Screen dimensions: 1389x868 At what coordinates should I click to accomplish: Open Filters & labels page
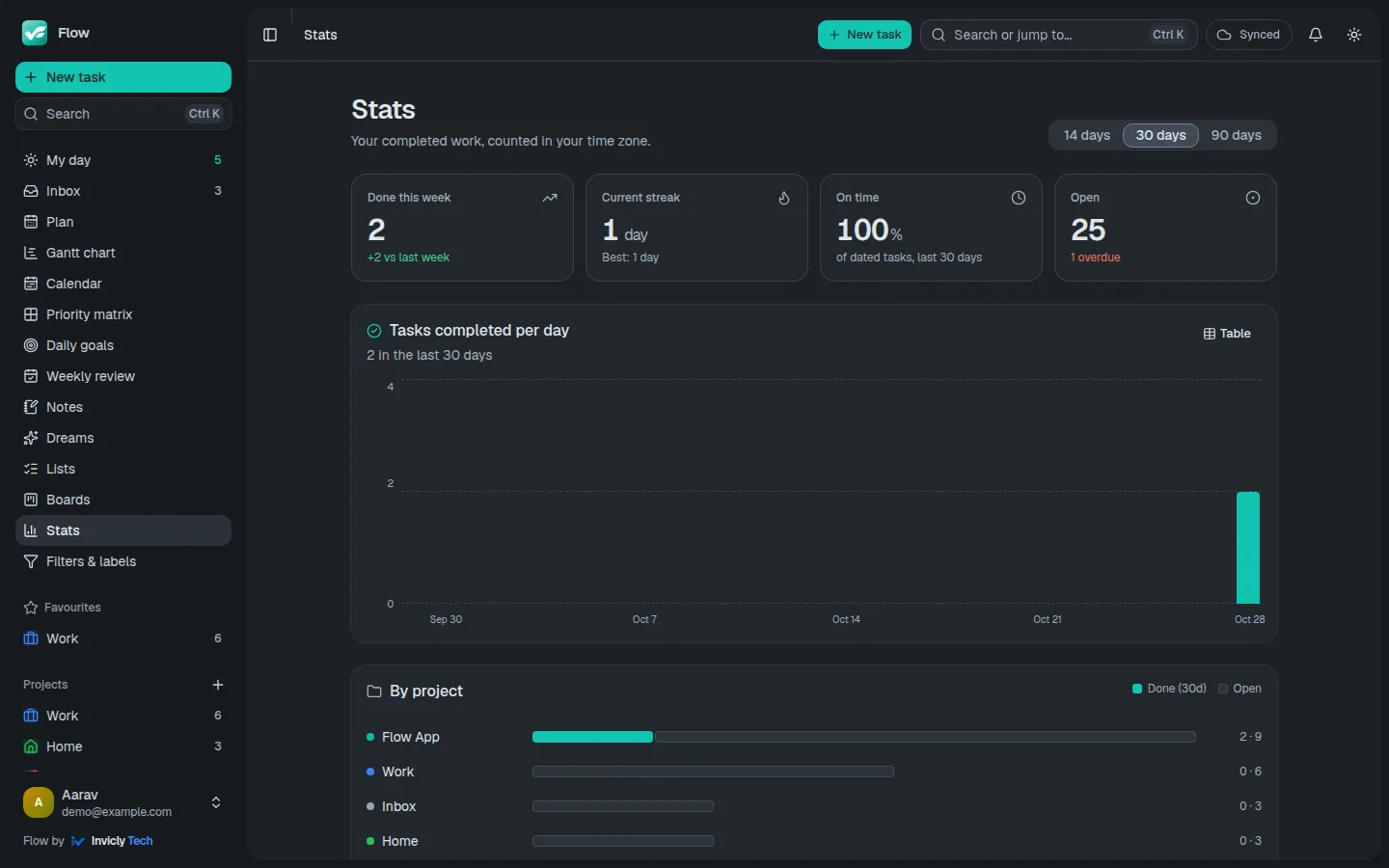[123, 561]
